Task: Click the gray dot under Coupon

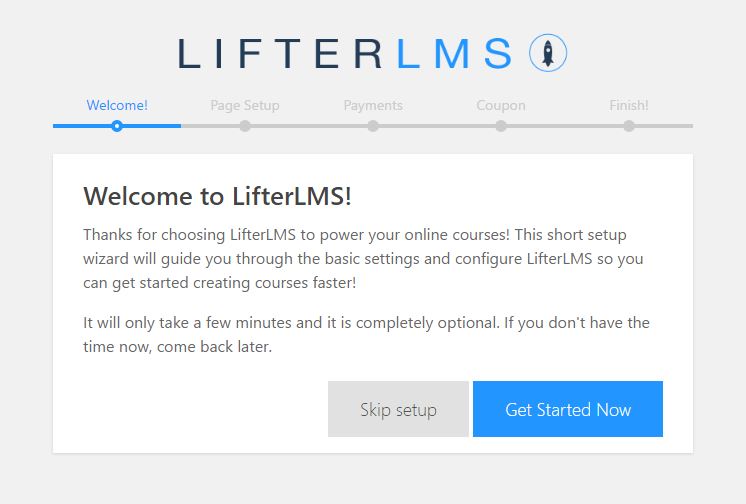Action: (x=501, y=126)
